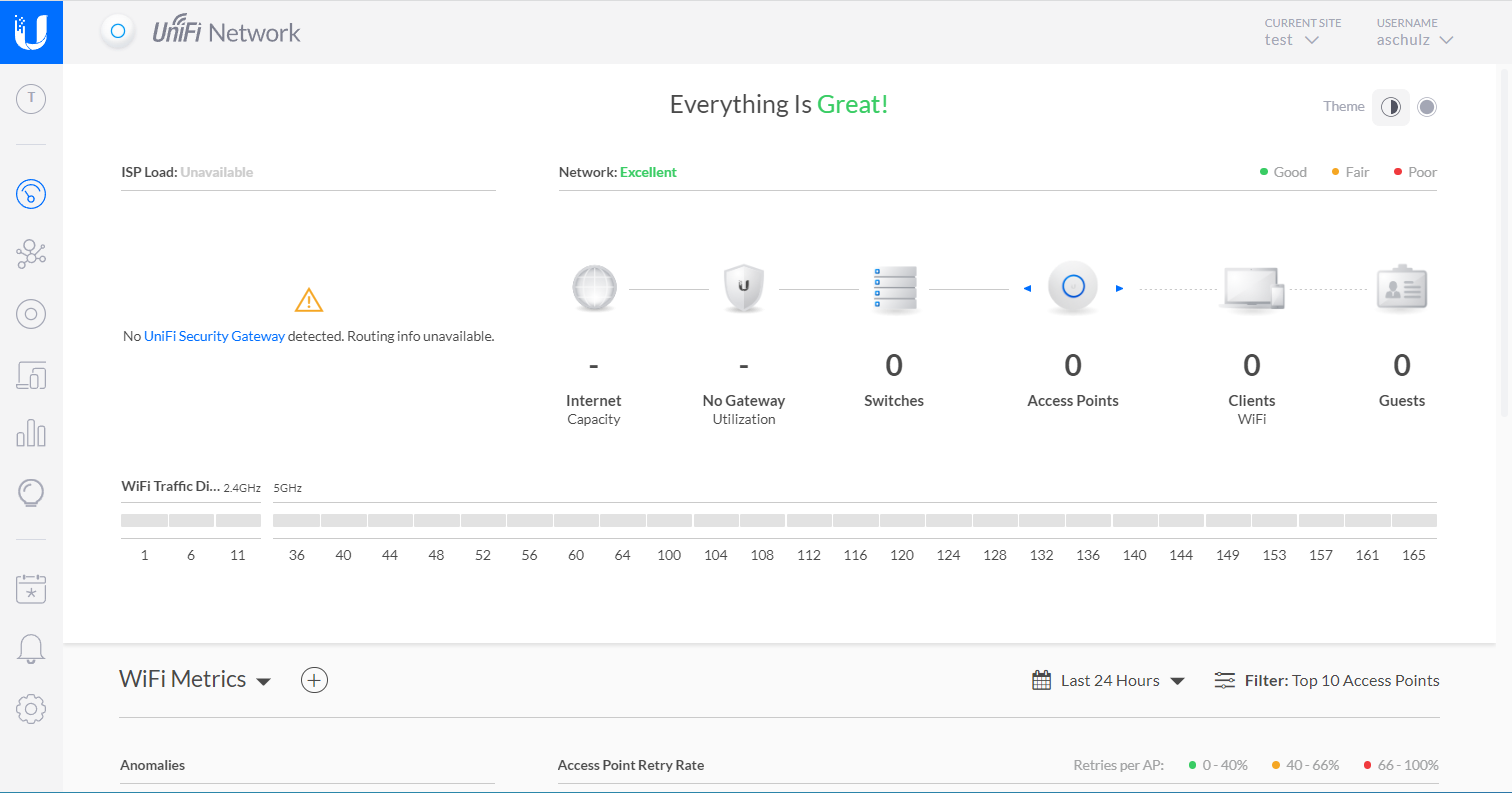
Task: Click the 2.4GHz band label
Action: point(242,488)
